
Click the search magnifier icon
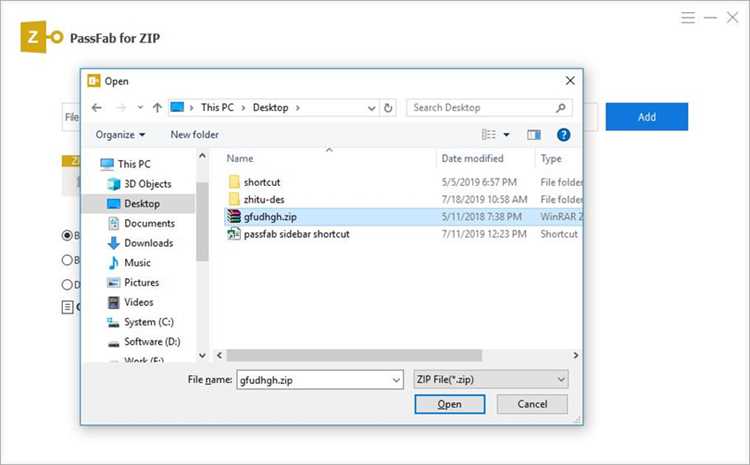pos(561,108)
